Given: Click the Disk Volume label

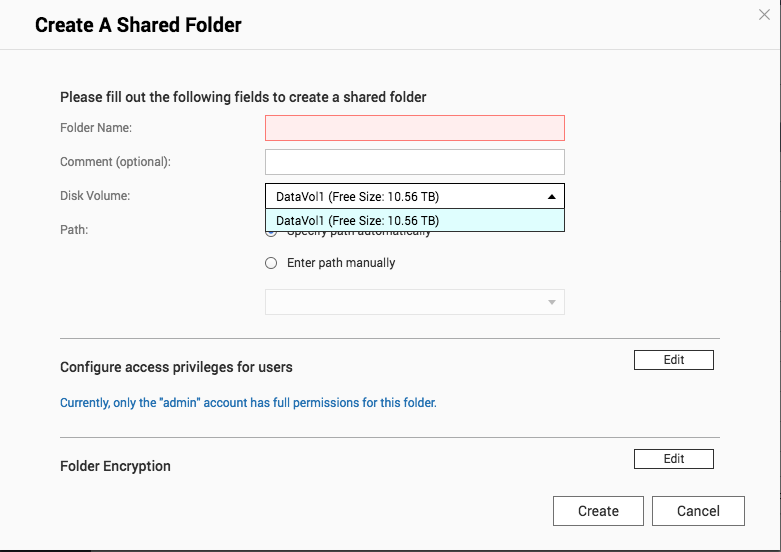Looking at the screenshot, I should 95,196.
